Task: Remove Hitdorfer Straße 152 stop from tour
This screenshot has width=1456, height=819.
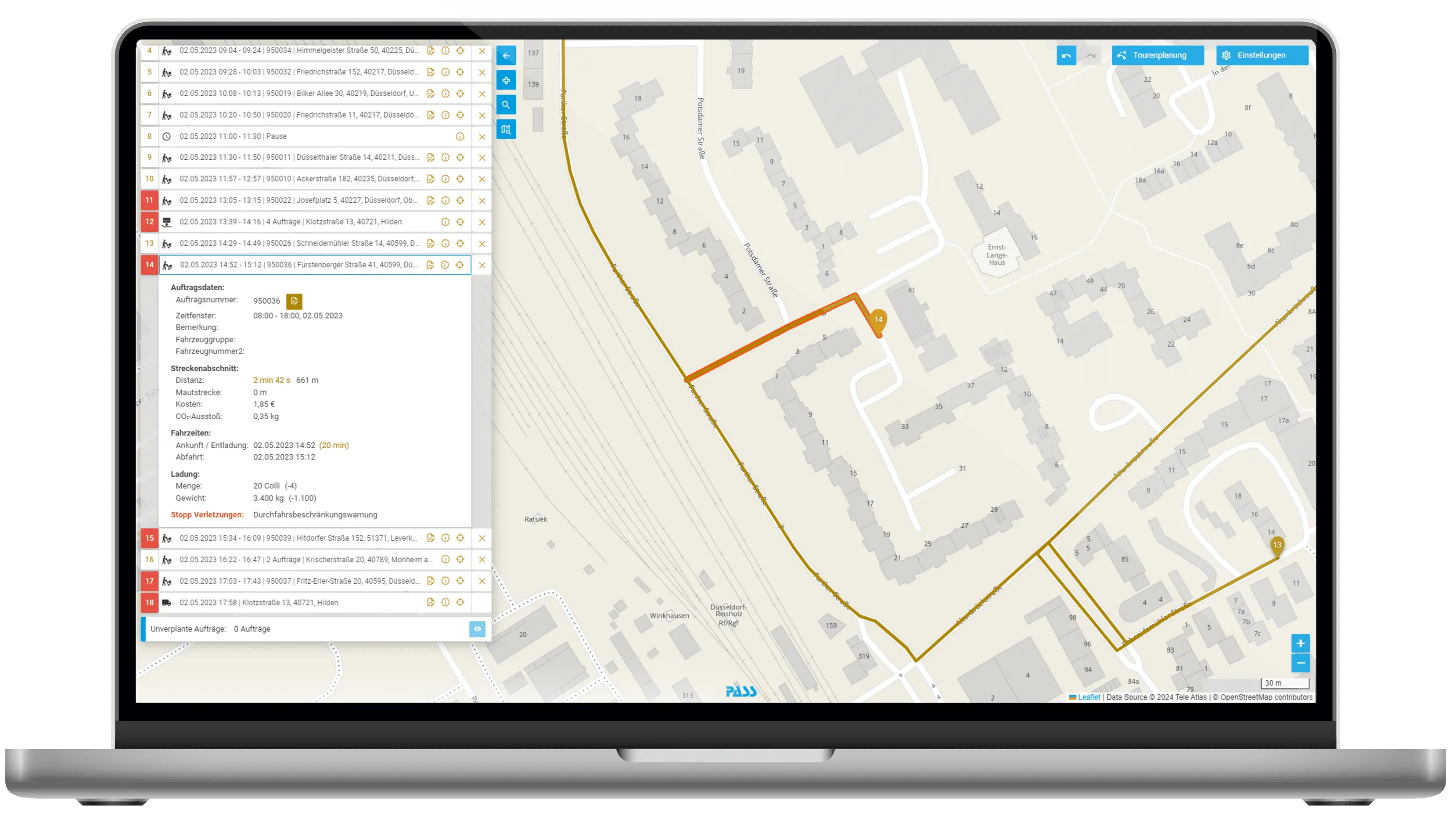Action: coord(482,538)
